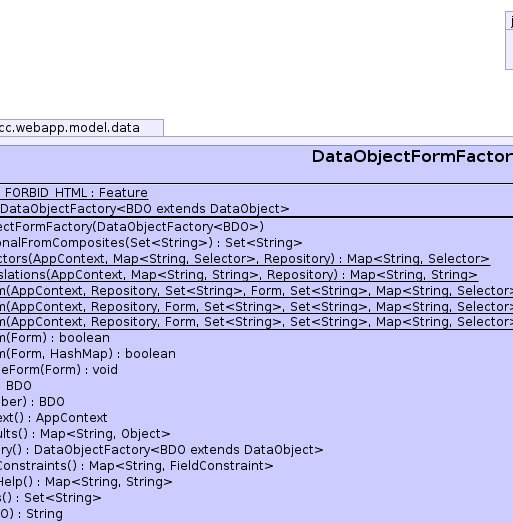Select the Constraints() : Map<String, FieldConstraint> method

[x=137, y=466]
